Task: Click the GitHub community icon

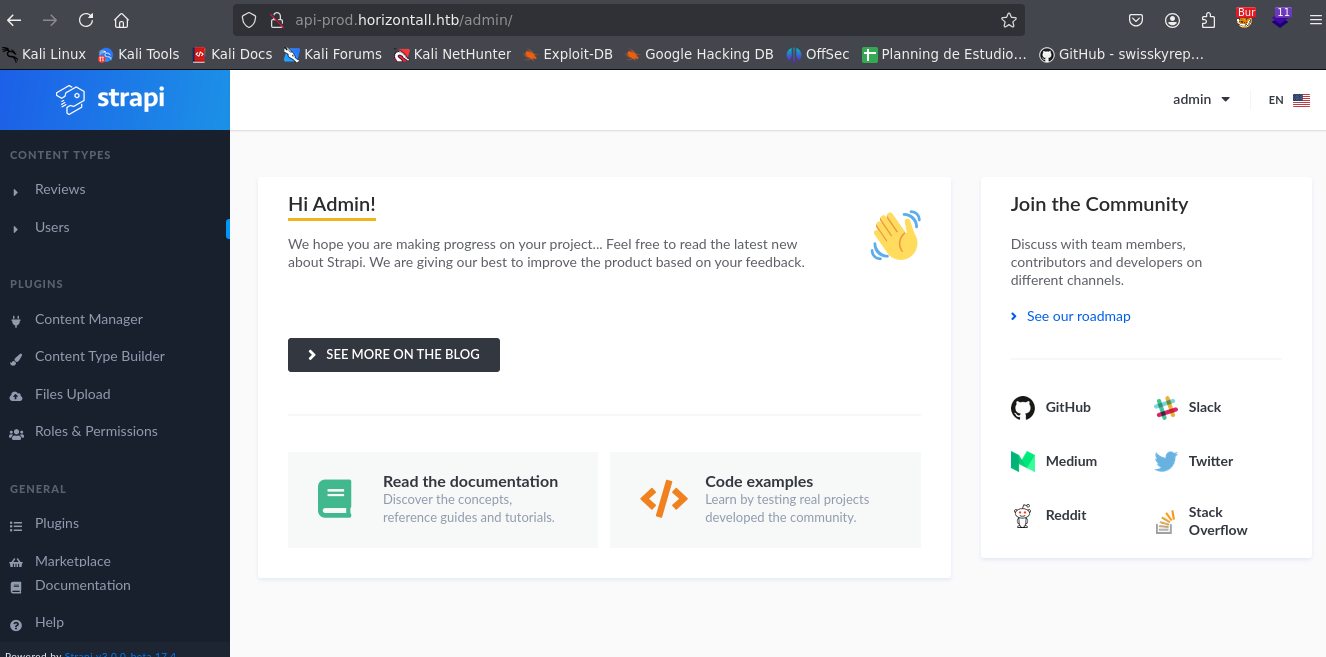Action: [x=1022, y=408]
